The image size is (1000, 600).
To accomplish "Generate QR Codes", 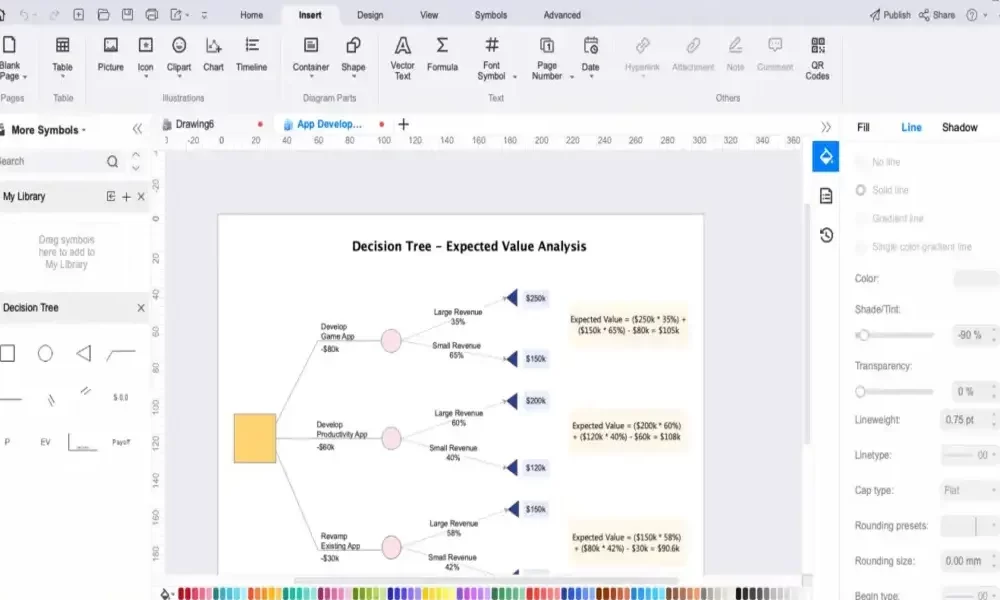I will pyautogui.click(x=817, y=58).
